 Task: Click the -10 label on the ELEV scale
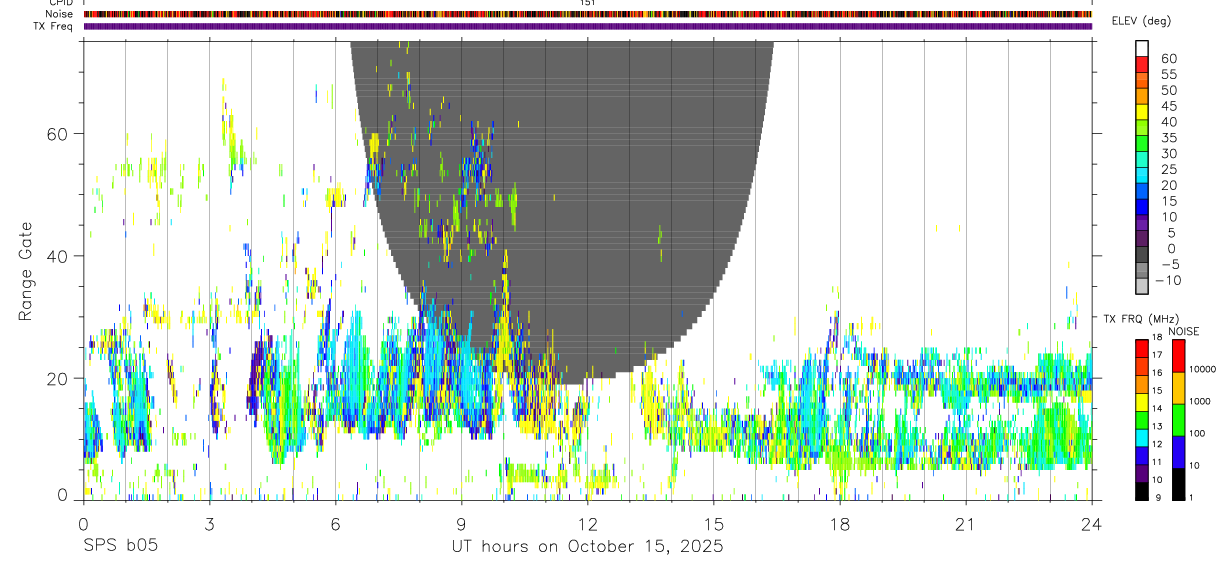[1167, 280]
